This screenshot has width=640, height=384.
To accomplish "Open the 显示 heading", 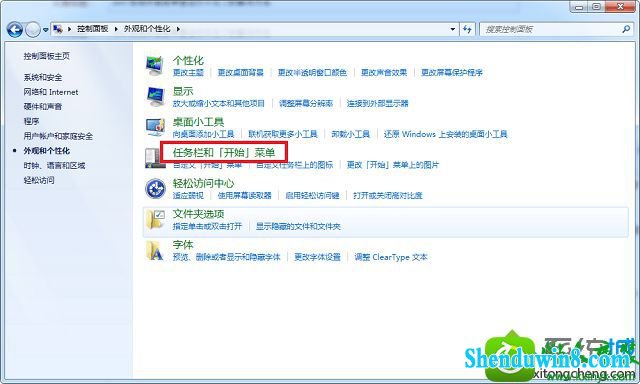I will (x=183, y=91).
